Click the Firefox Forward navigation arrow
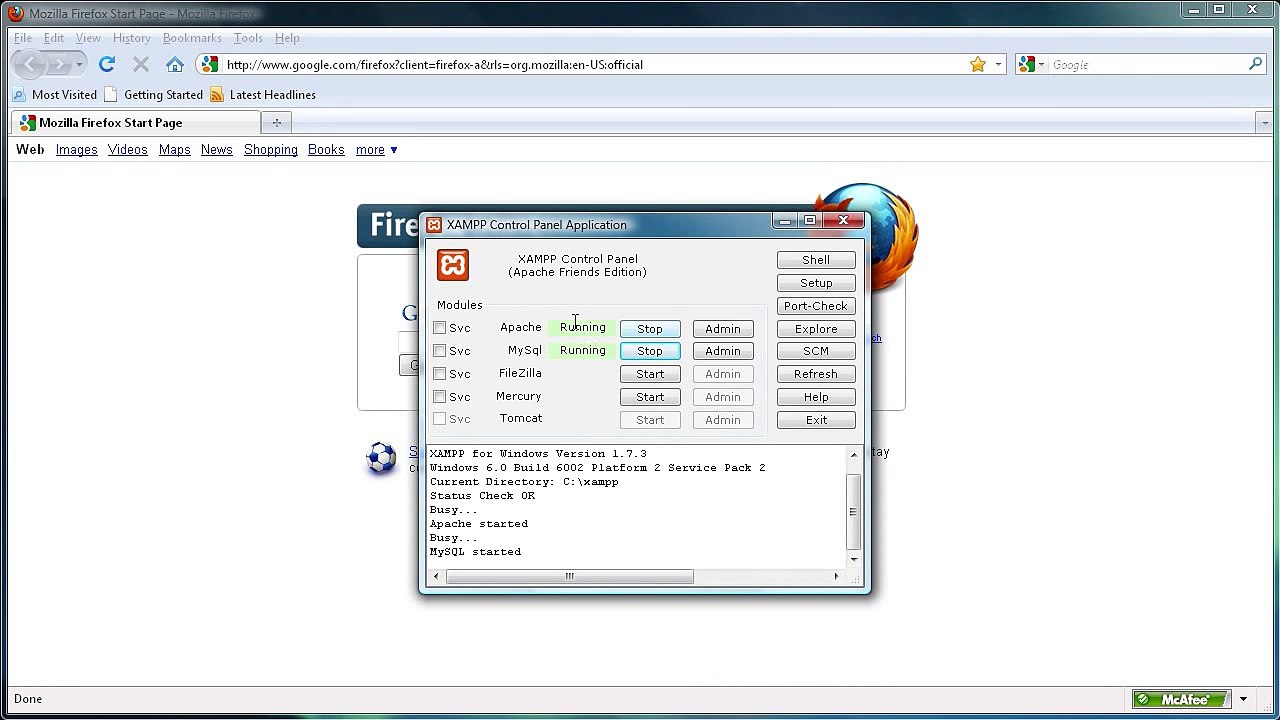1280x720 pixels. tap(59, 65)
